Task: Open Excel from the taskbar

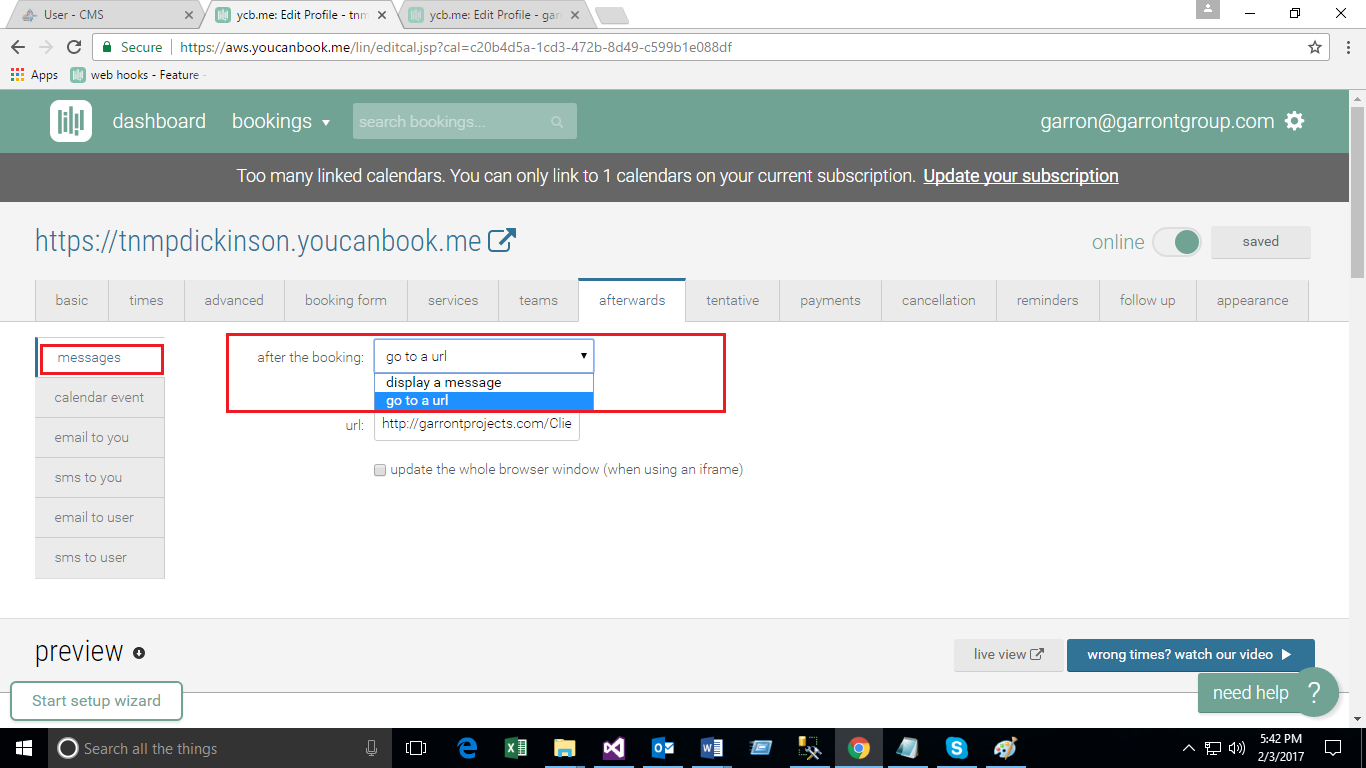Action: tap(516, 748)
